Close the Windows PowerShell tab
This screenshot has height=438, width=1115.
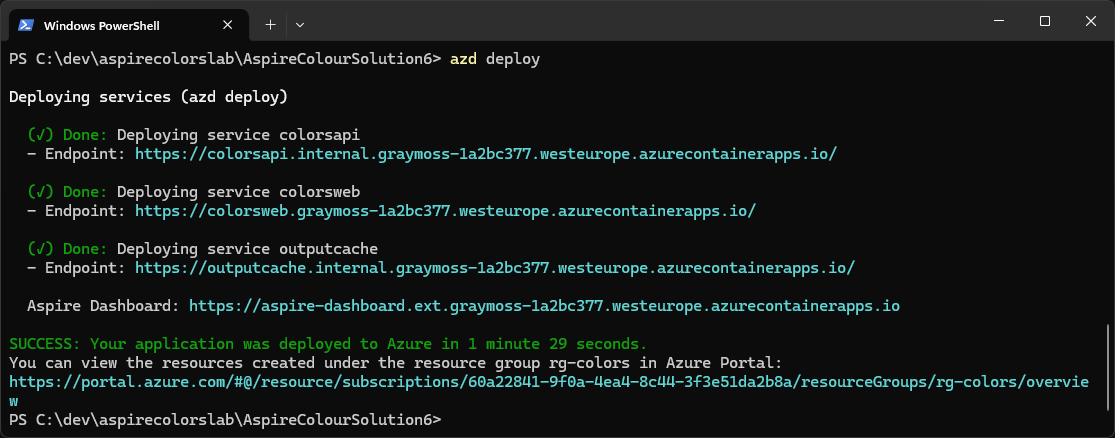tap(230, 24)
